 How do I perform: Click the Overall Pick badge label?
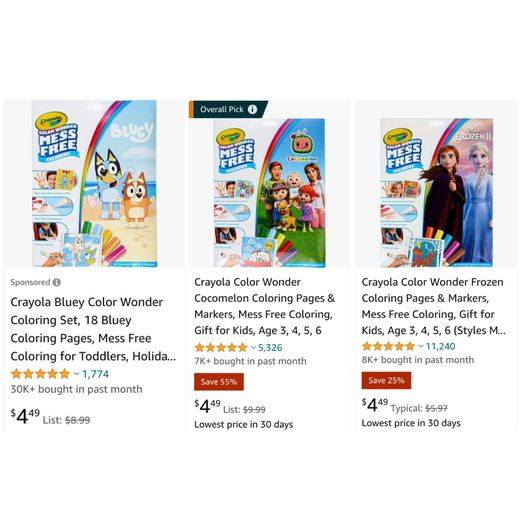coord(221,109)
